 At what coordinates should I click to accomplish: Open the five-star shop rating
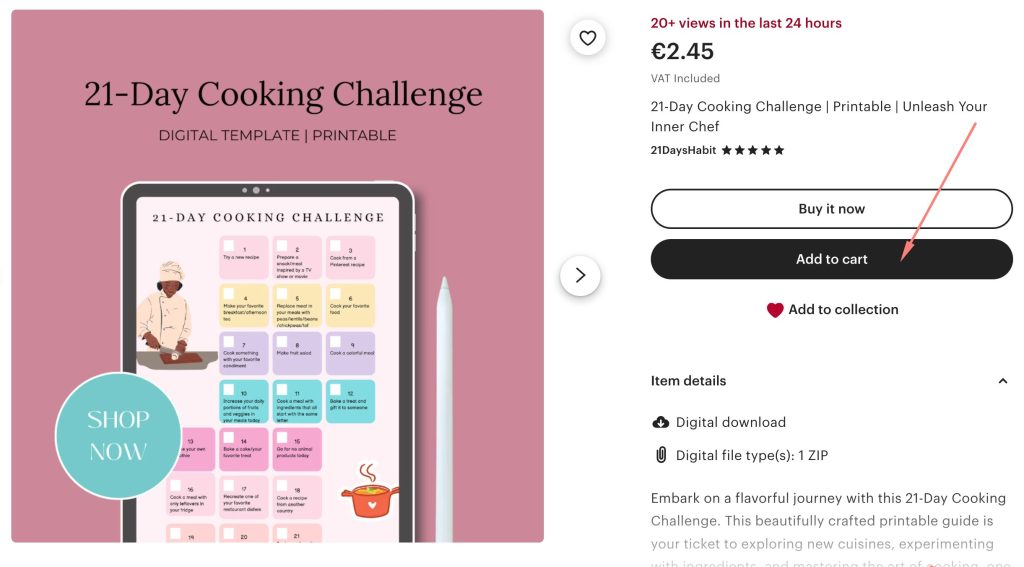point(753,150)
